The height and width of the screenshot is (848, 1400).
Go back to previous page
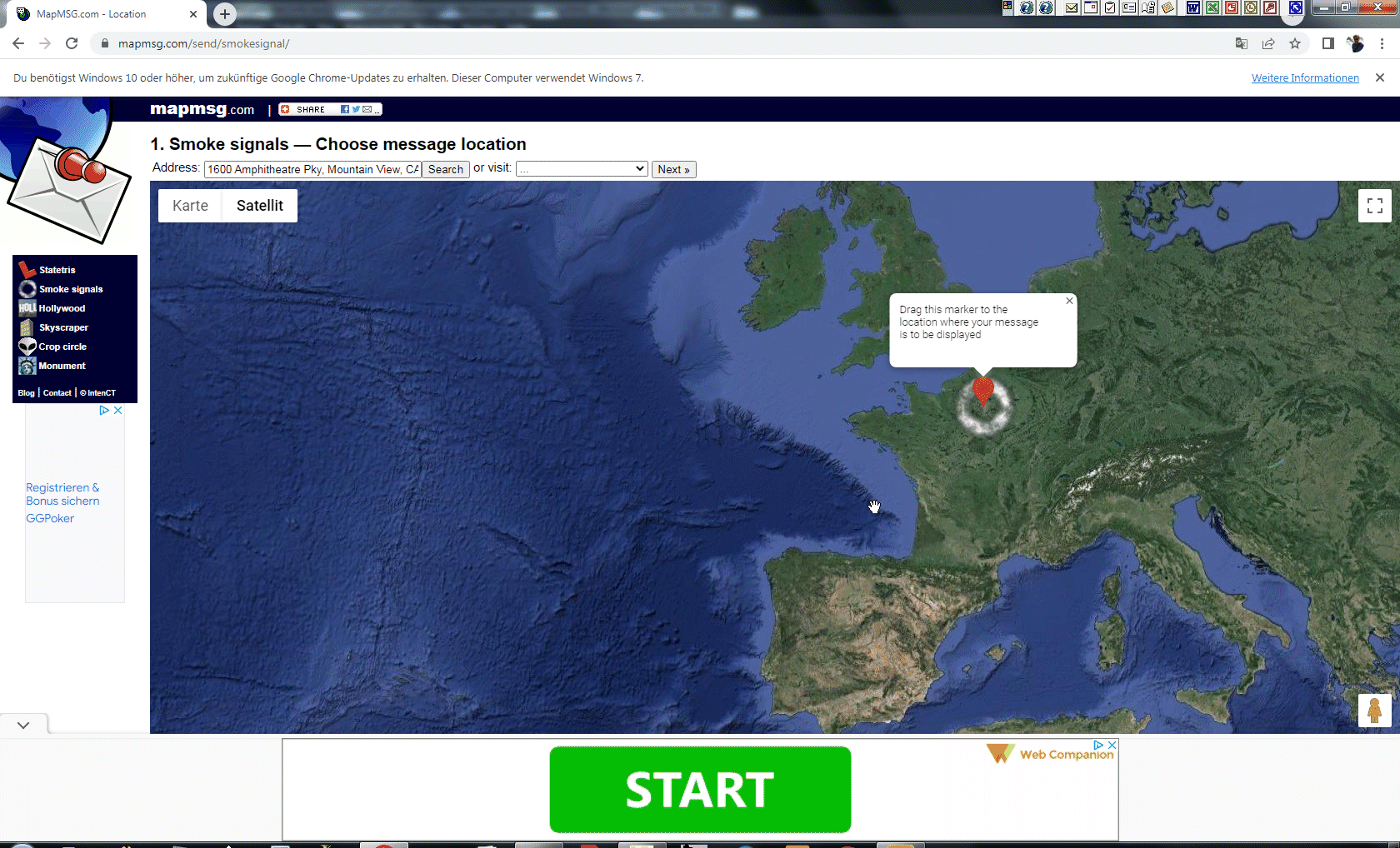tap(18, 43)
